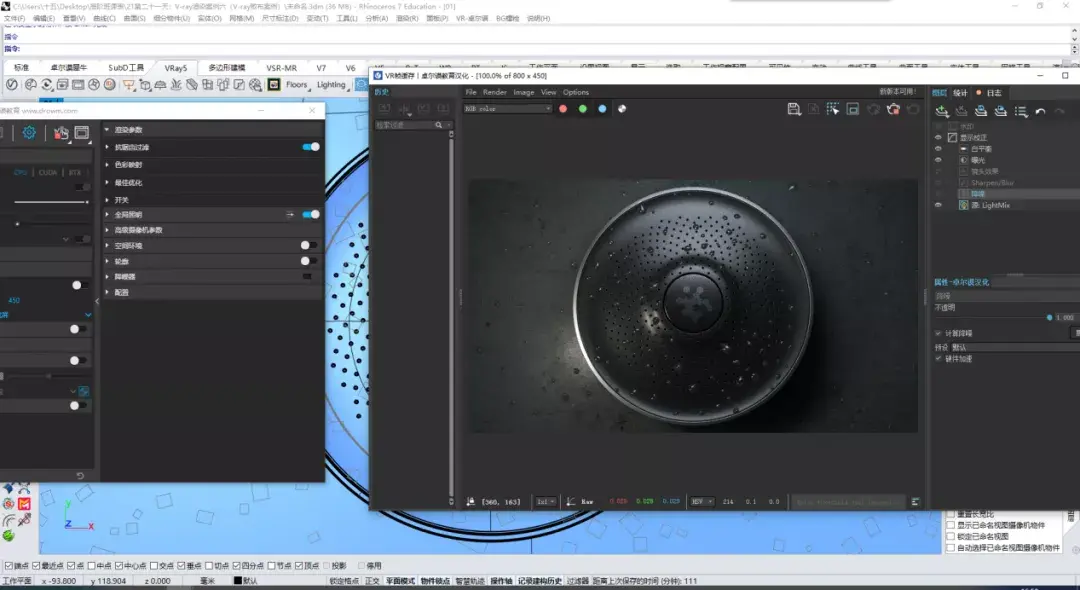Click the undo arrow in the layers toolbar

pyautogui.click(x=1040, y=112)
